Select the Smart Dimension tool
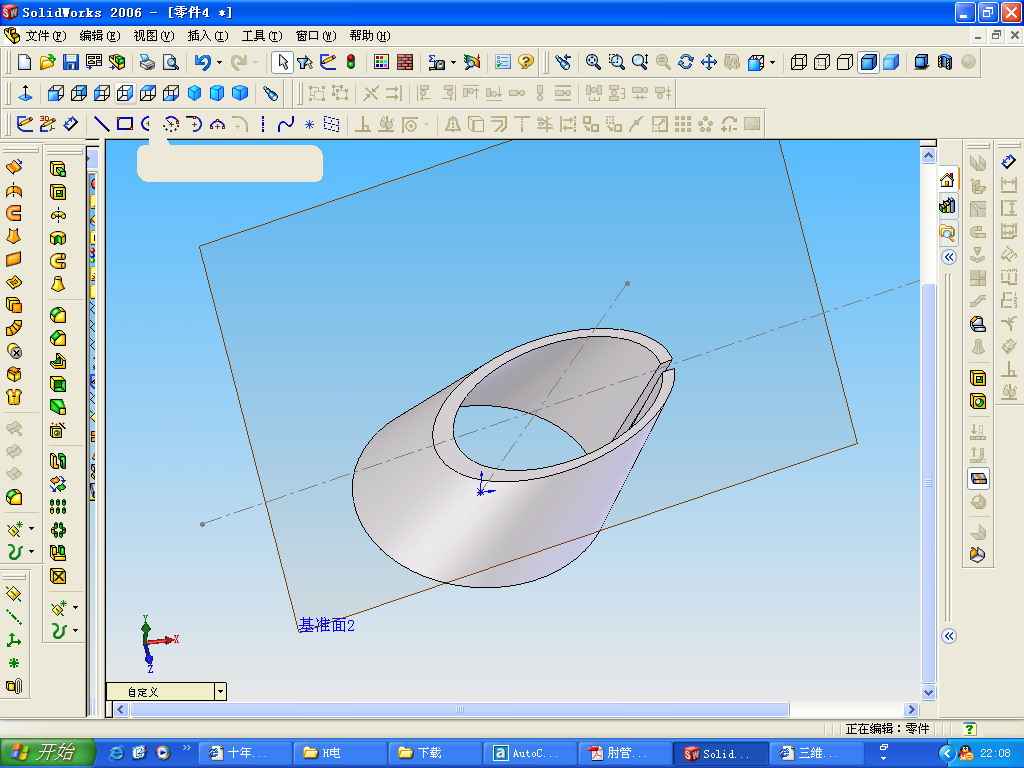 point(71,124)
